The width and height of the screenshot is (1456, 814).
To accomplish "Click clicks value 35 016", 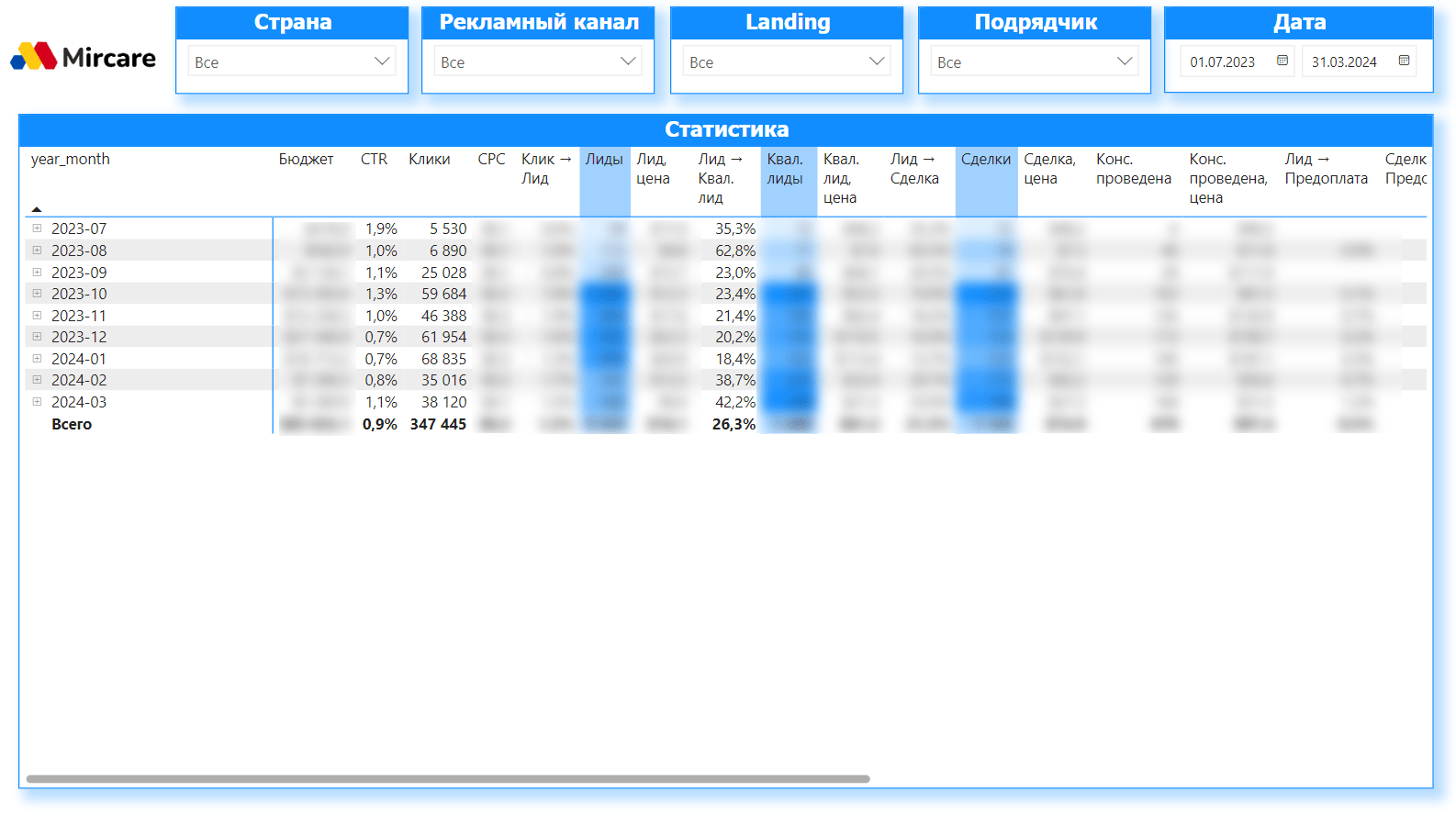I will click(444, 380).
